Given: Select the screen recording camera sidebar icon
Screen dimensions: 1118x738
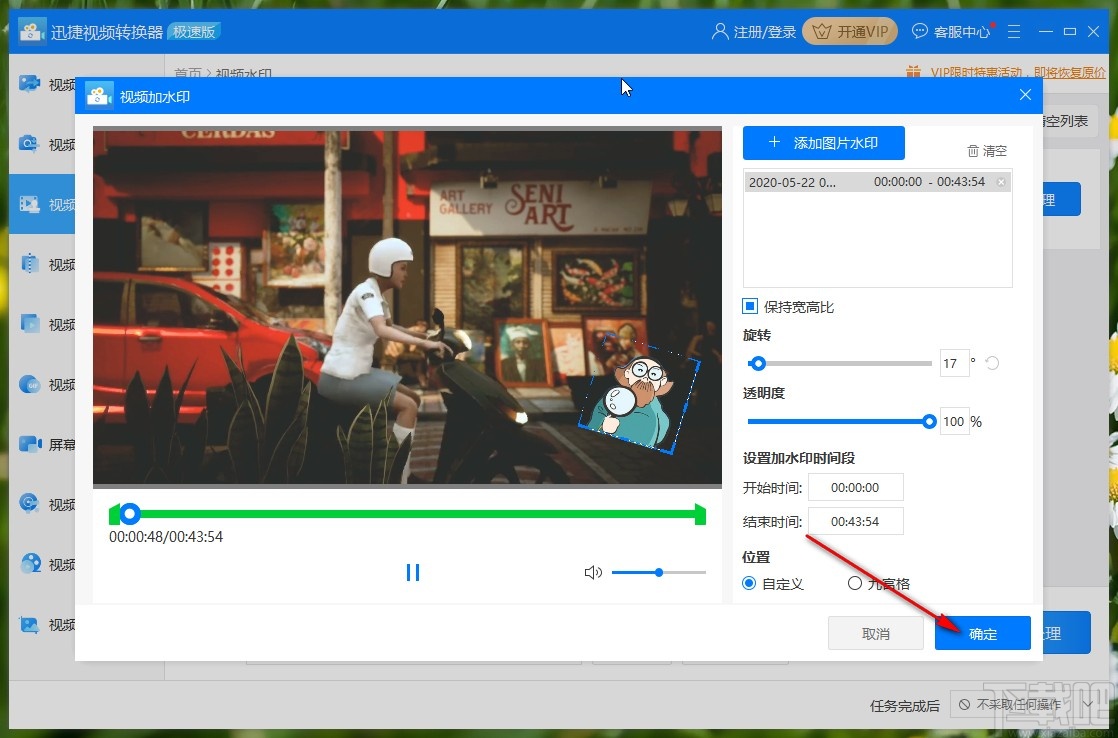Looking at the screenshot, I should [x=30, y=444].
